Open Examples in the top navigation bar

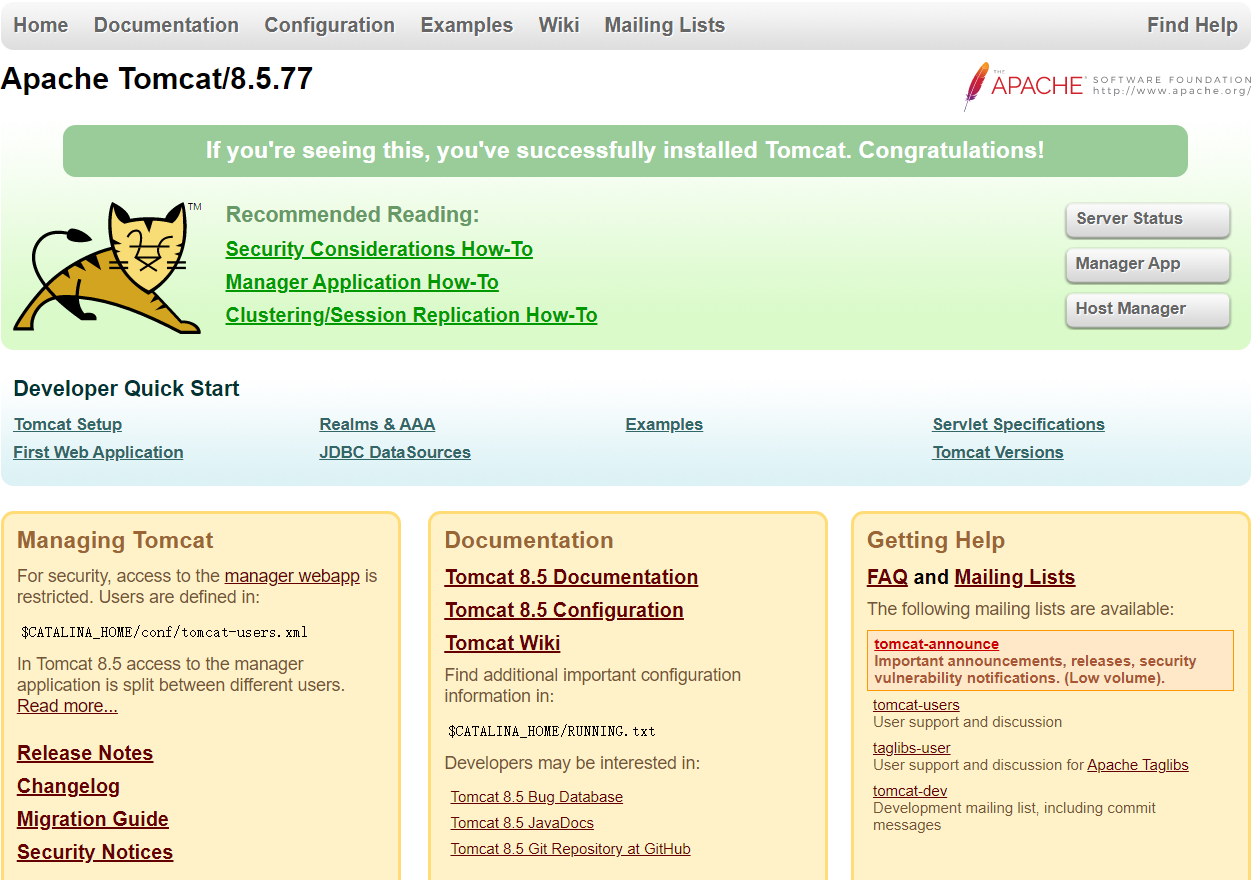[466, 25]
